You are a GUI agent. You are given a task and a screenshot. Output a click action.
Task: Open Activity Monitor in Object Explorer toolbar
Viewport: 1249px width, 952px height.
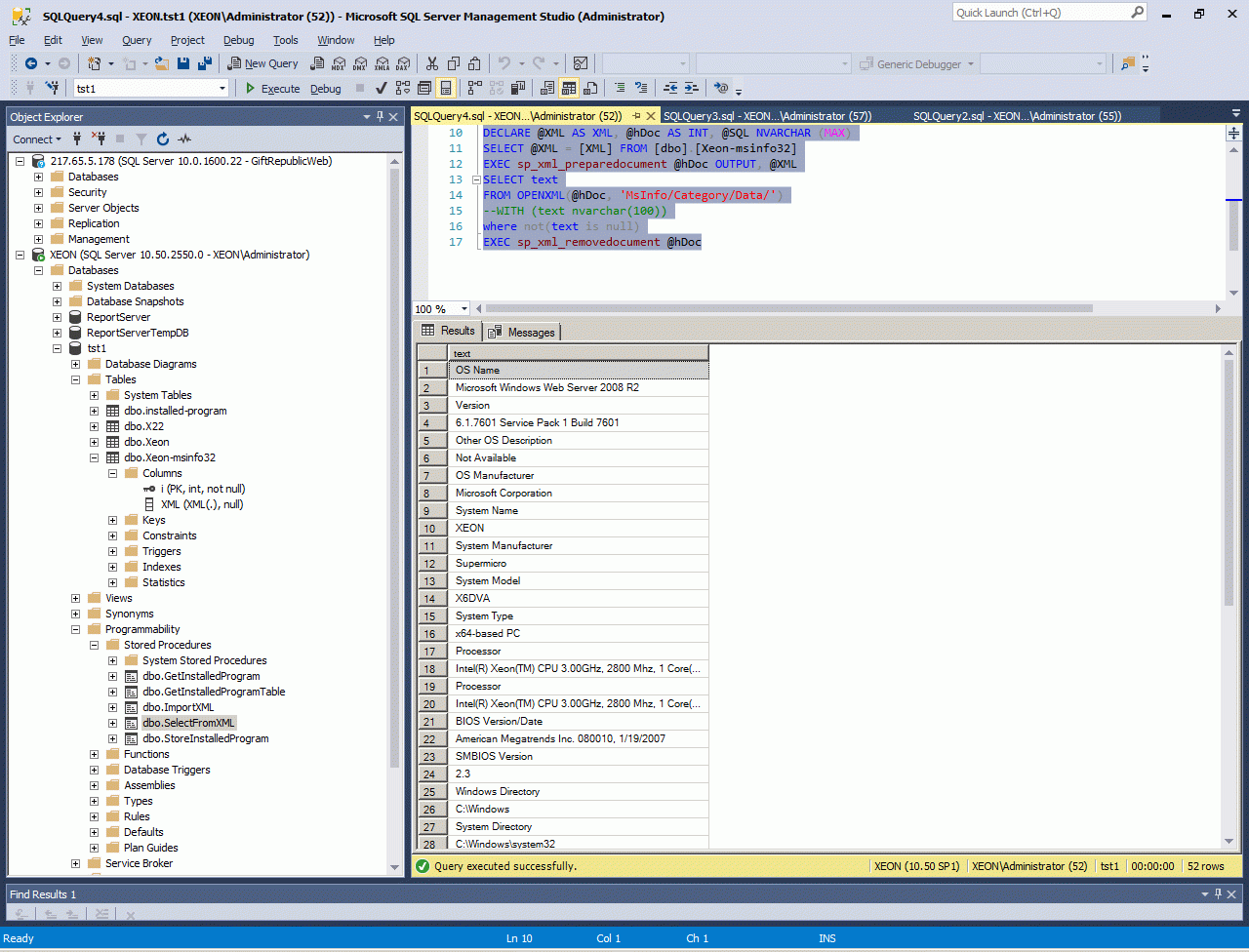184,139
